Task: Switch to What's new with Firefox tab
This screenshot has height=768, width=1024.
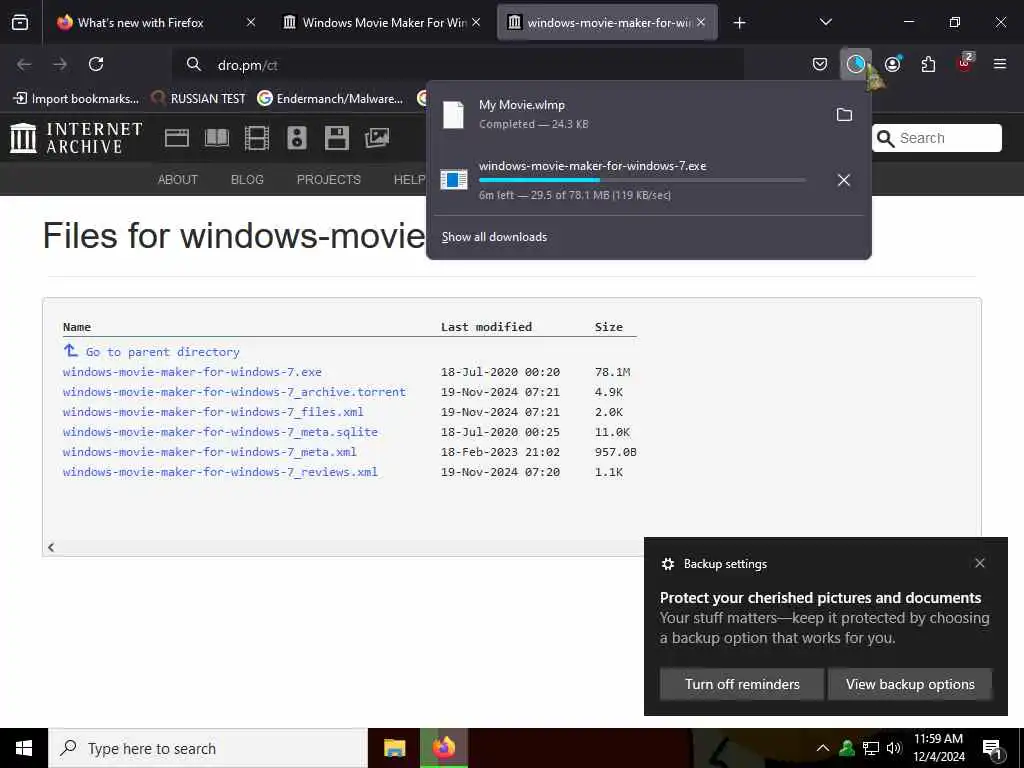Action: pos(140,23)
